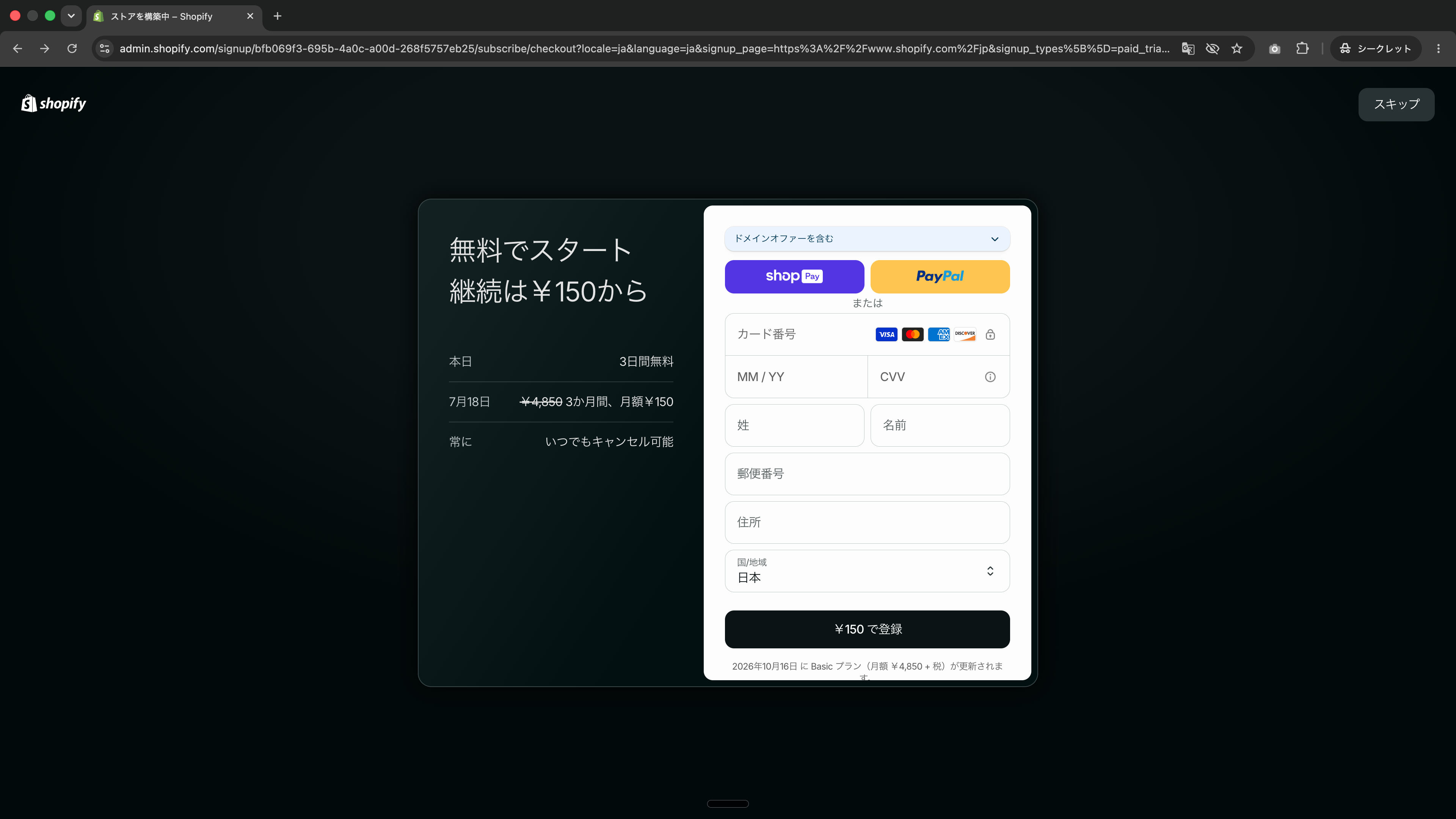Click the ￥4,850 strikethrough price

pyautogui.click(x=541, y=402)
